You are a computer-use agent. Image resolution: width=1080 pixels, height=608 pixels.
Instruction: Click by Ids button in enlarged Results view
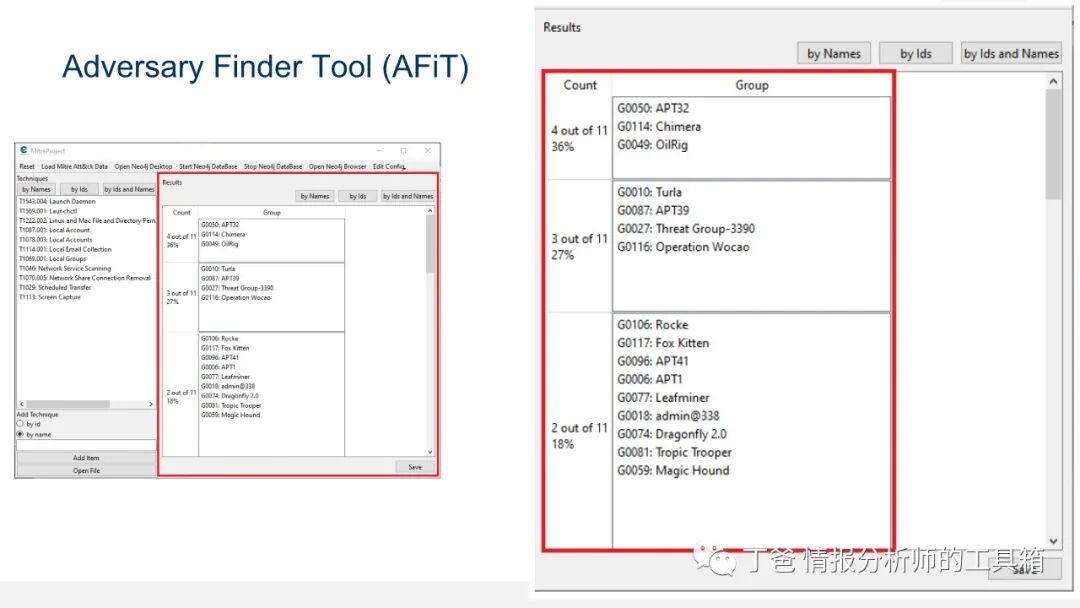click(x=915, y=54)
